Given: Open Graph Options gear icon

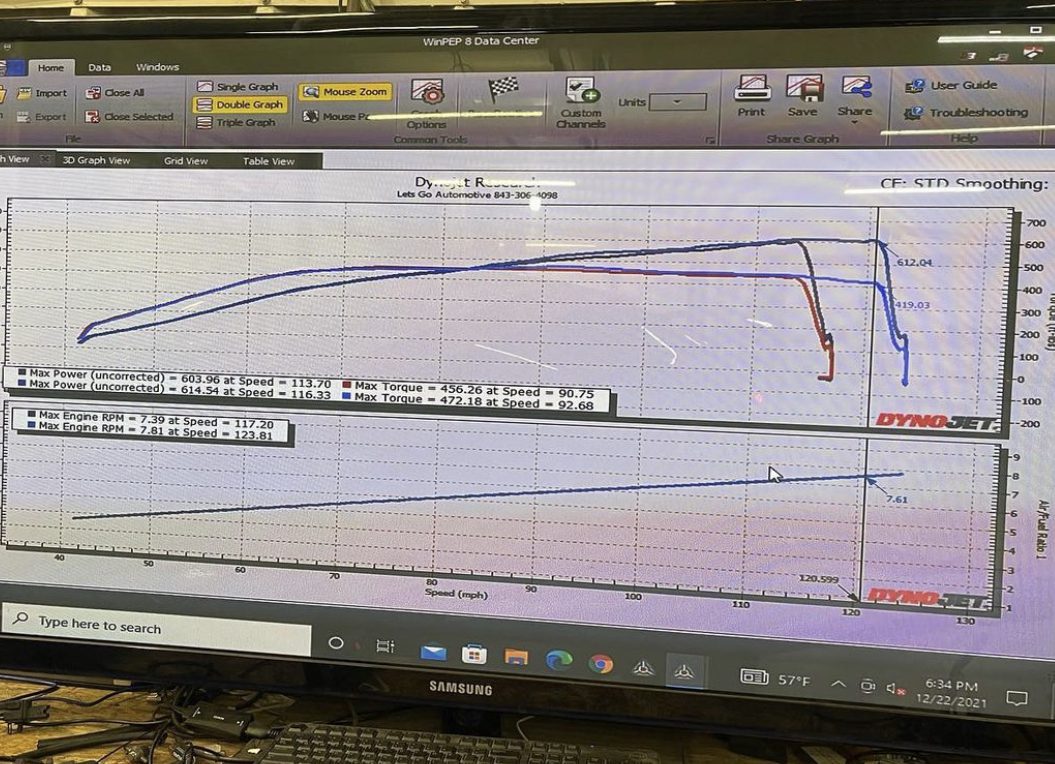Looking at the screenshot, I should tap(427, 94).
